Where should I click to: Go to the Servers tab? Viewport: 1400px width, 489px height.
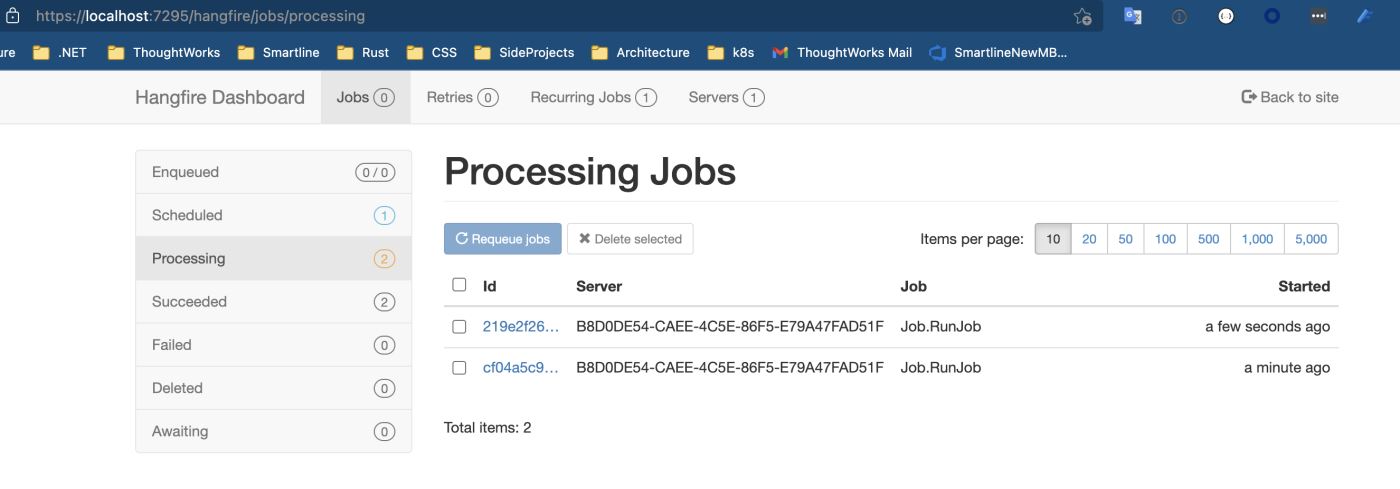click(x=726, y=97)
